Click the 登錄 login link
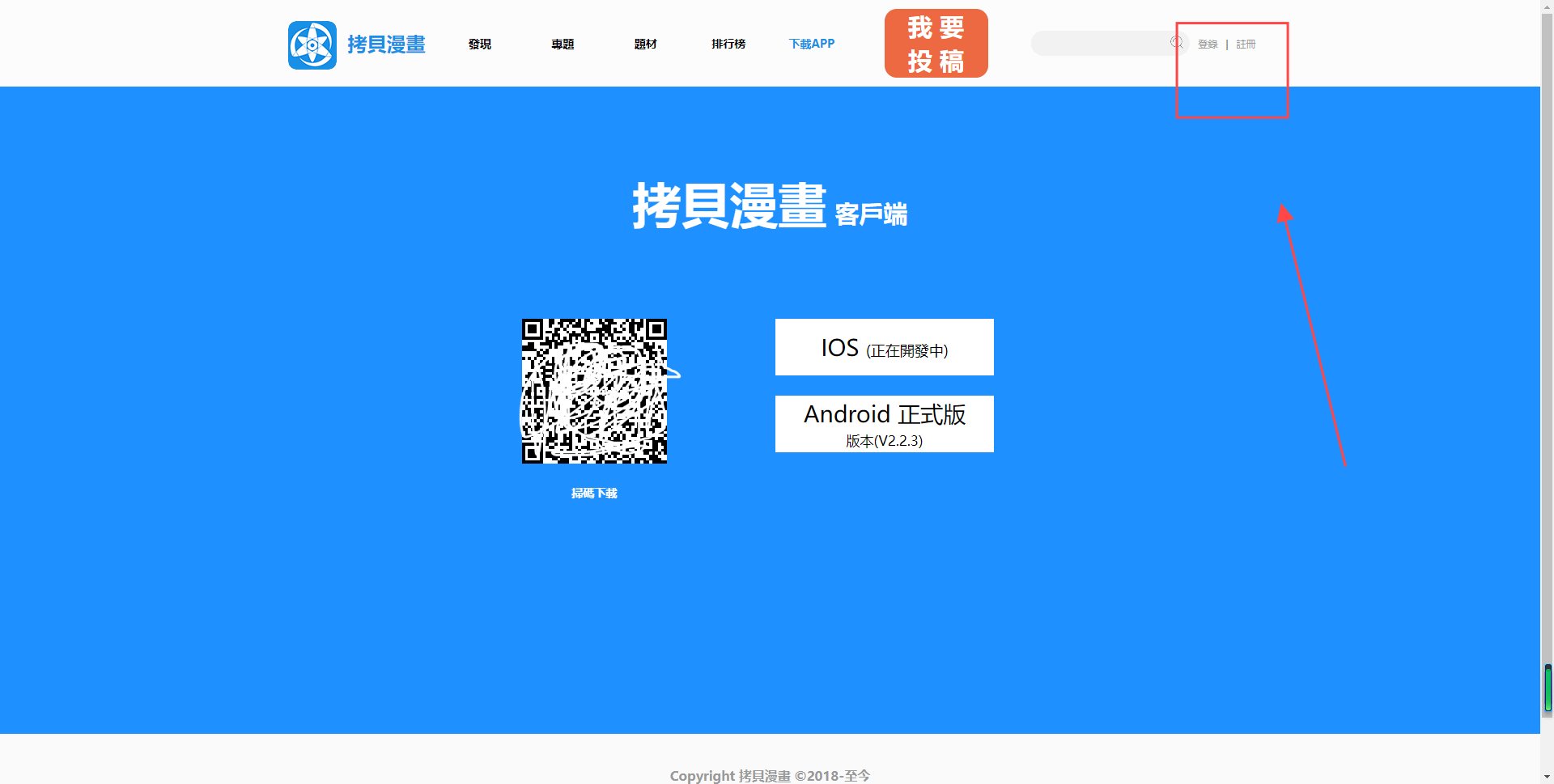The height and width of the screenshot is (784, 1554). point(1208,44)
